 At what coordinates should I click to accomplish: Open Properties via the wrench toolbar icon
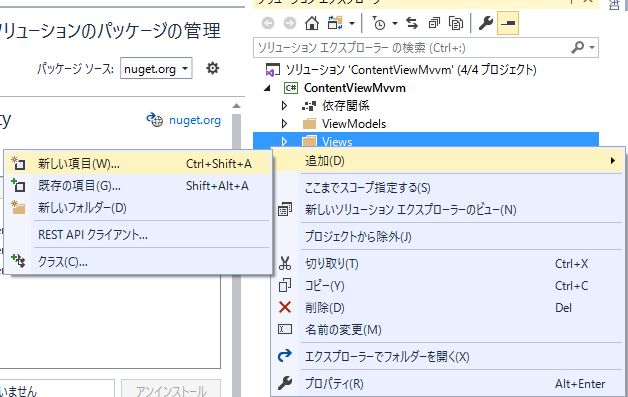click(485, 23)
